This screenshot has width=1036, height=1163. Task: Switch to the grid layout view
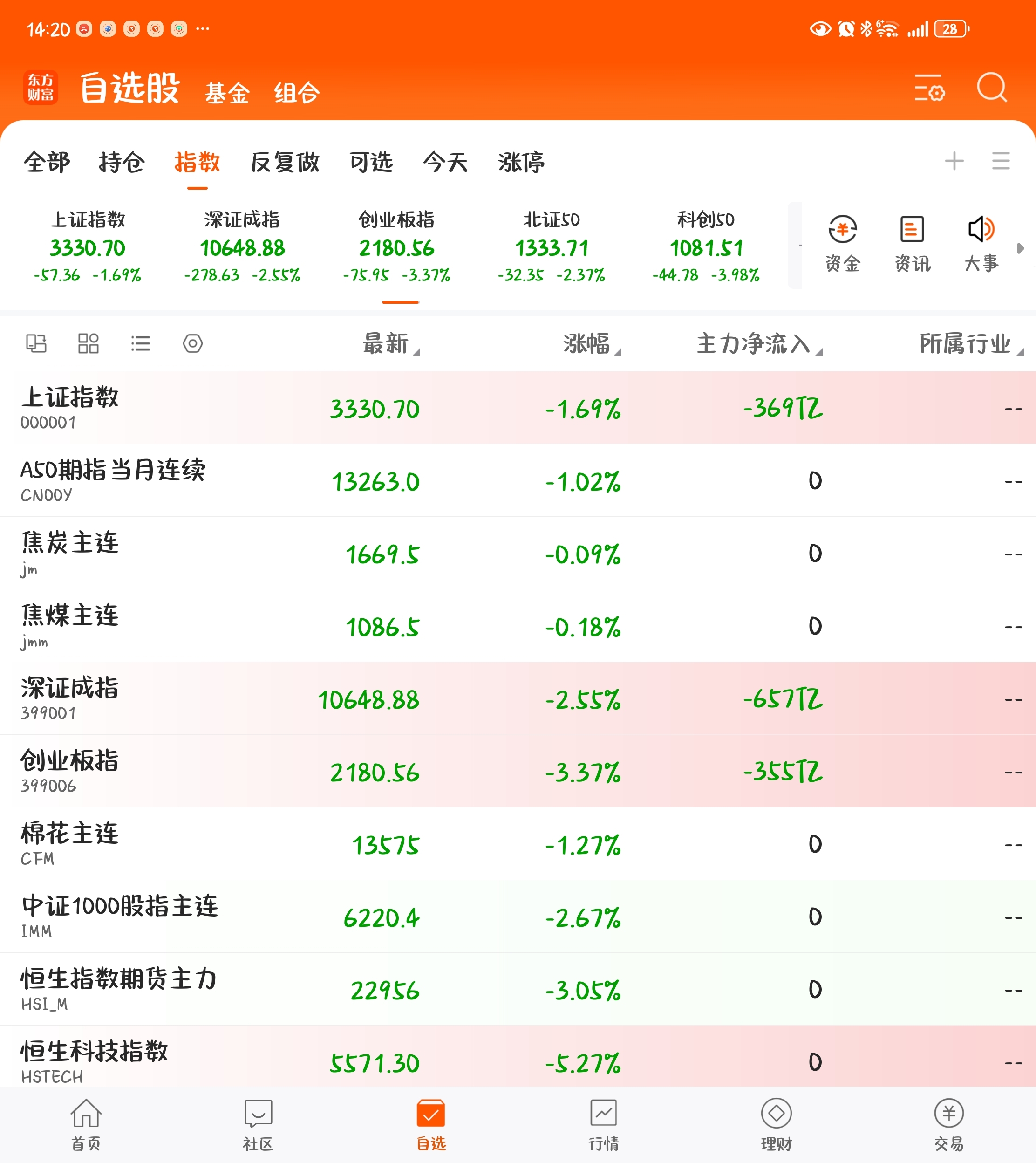point(88,343)
